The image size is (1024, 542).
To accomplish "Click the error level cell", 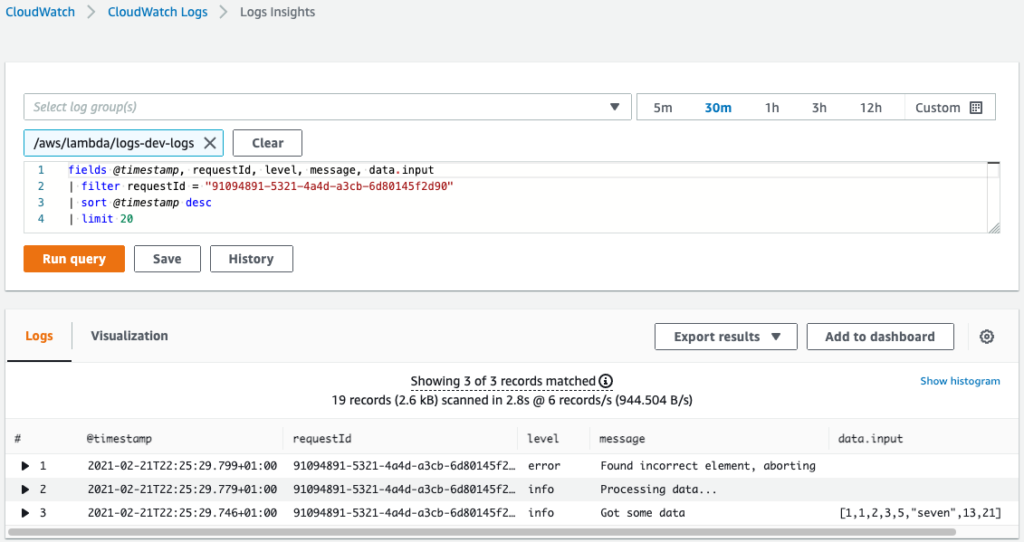I will [x=544, y=466].
